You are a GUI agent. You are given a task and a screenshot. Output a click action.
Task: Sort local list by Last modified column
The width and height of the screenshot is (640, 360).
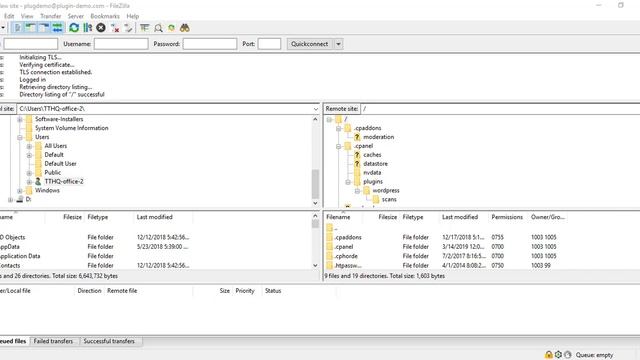(154, 217)
